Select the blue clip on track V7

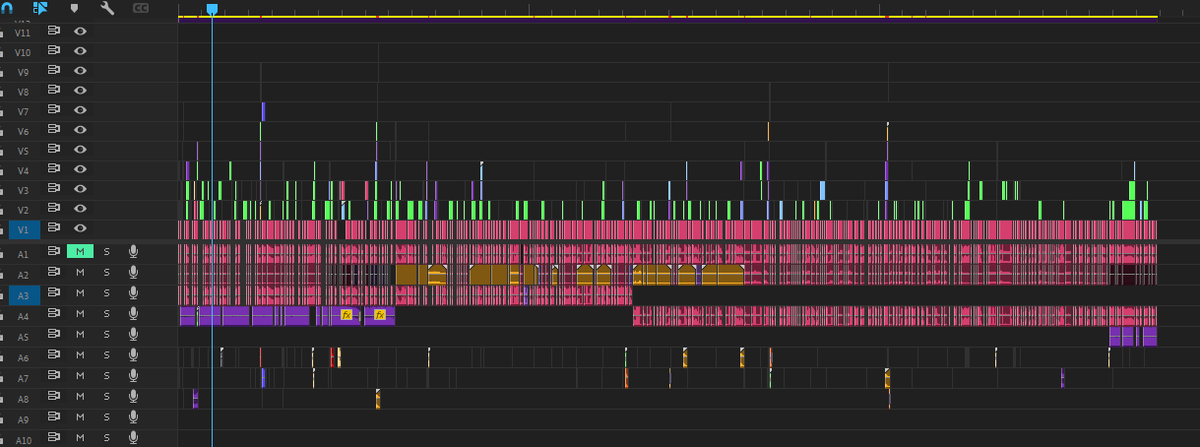(x=263, y=110)
